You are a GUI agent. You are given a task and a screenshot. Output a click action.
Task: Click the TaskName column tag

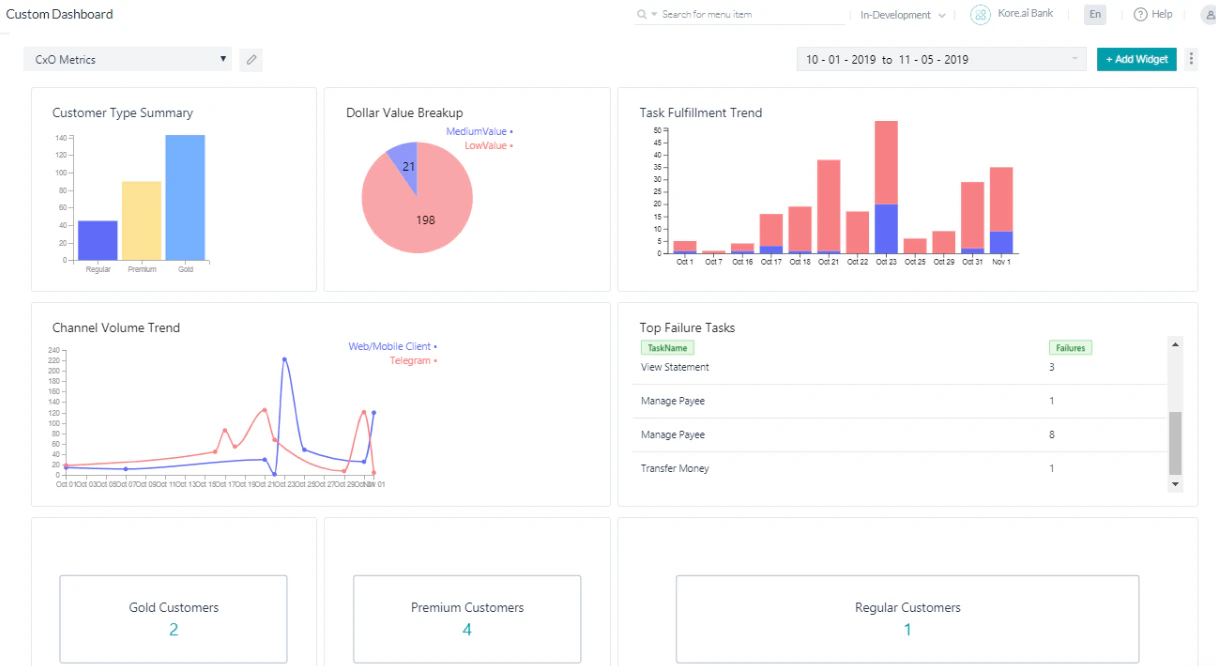(667, 347)
